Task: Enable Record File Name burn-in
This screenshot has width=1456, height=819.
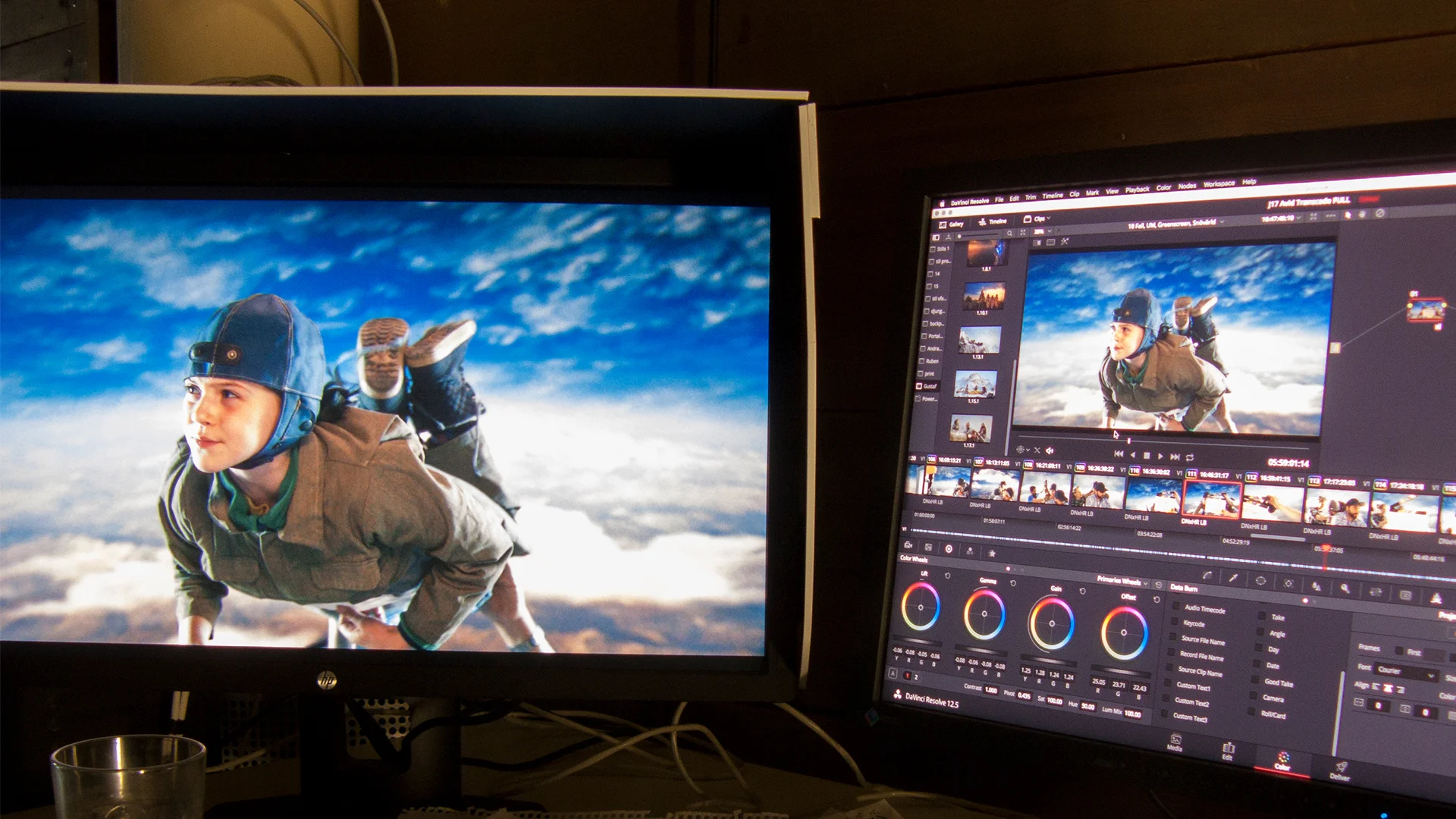Action: point(1172,653)
